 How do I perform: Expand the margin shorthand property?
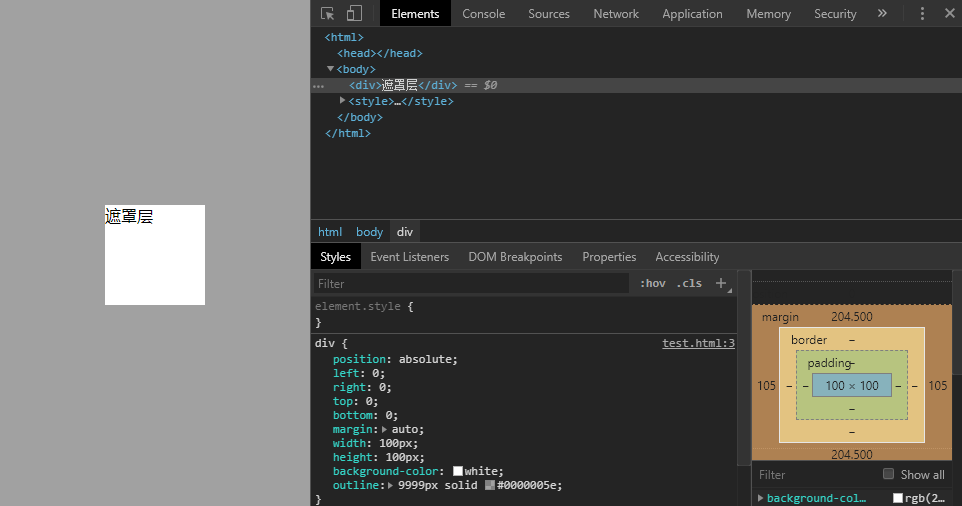click(385, 429)
